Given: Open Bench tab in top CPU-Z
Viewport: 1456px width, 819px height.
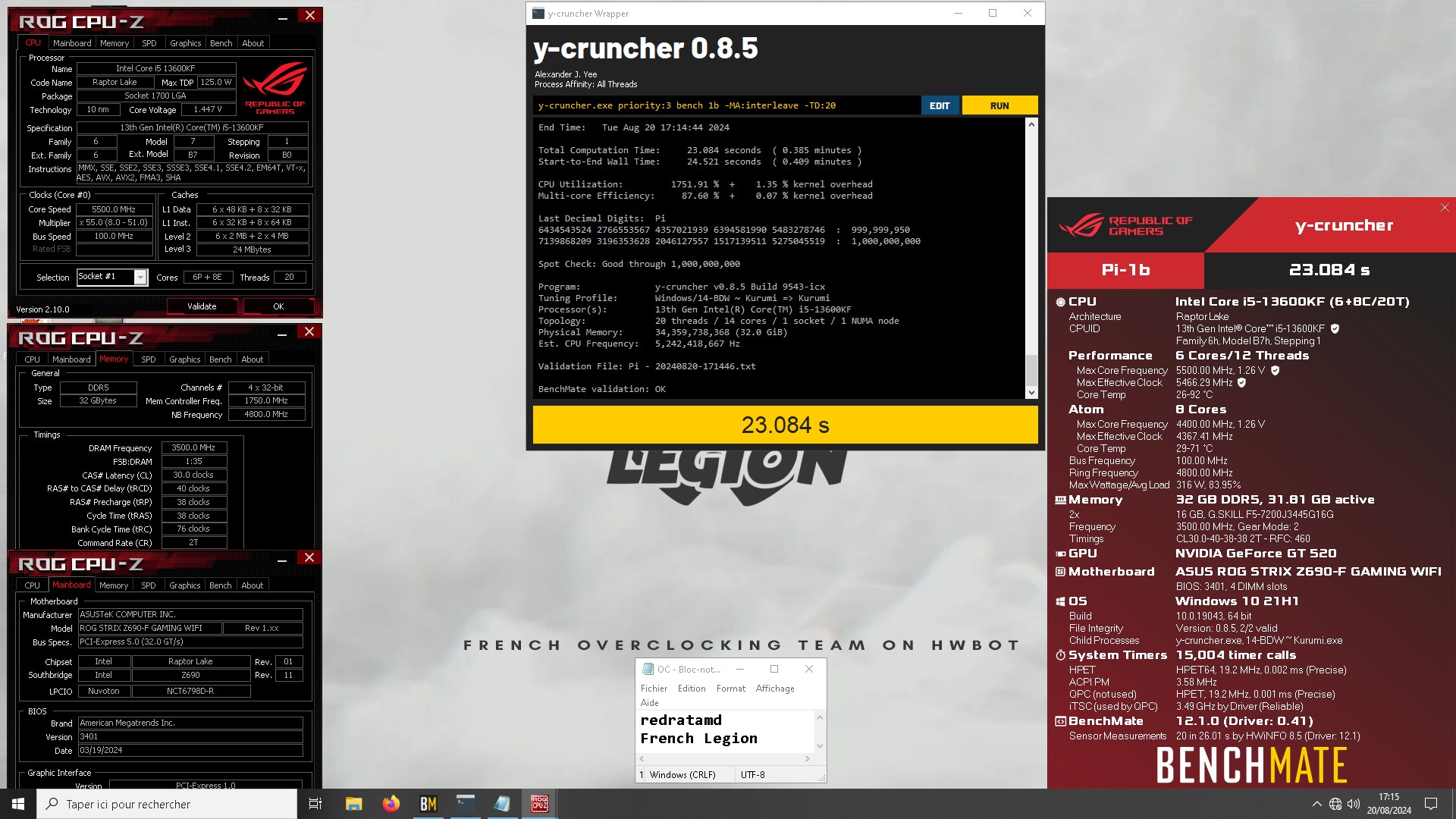Looking at the screenshot, I should pyautogui.click(x=221, y=43).
